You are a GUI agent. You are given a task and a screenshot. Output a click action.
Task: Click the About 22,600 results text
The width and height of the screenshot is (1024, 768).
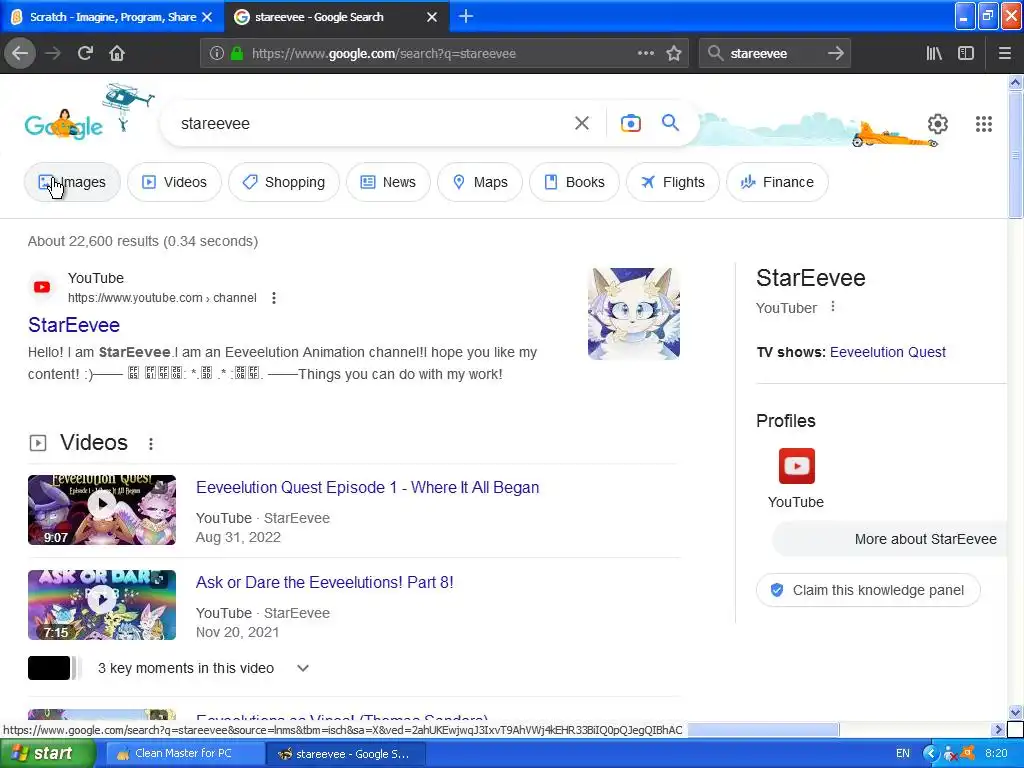[143, 241]
